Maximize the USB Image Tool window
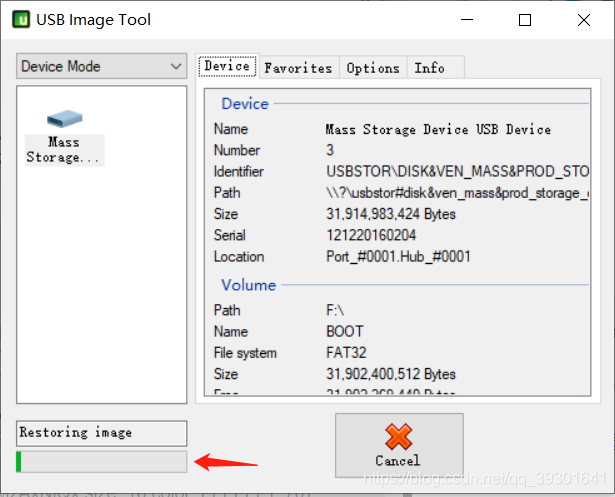615x497 pixels. point(525,20)
